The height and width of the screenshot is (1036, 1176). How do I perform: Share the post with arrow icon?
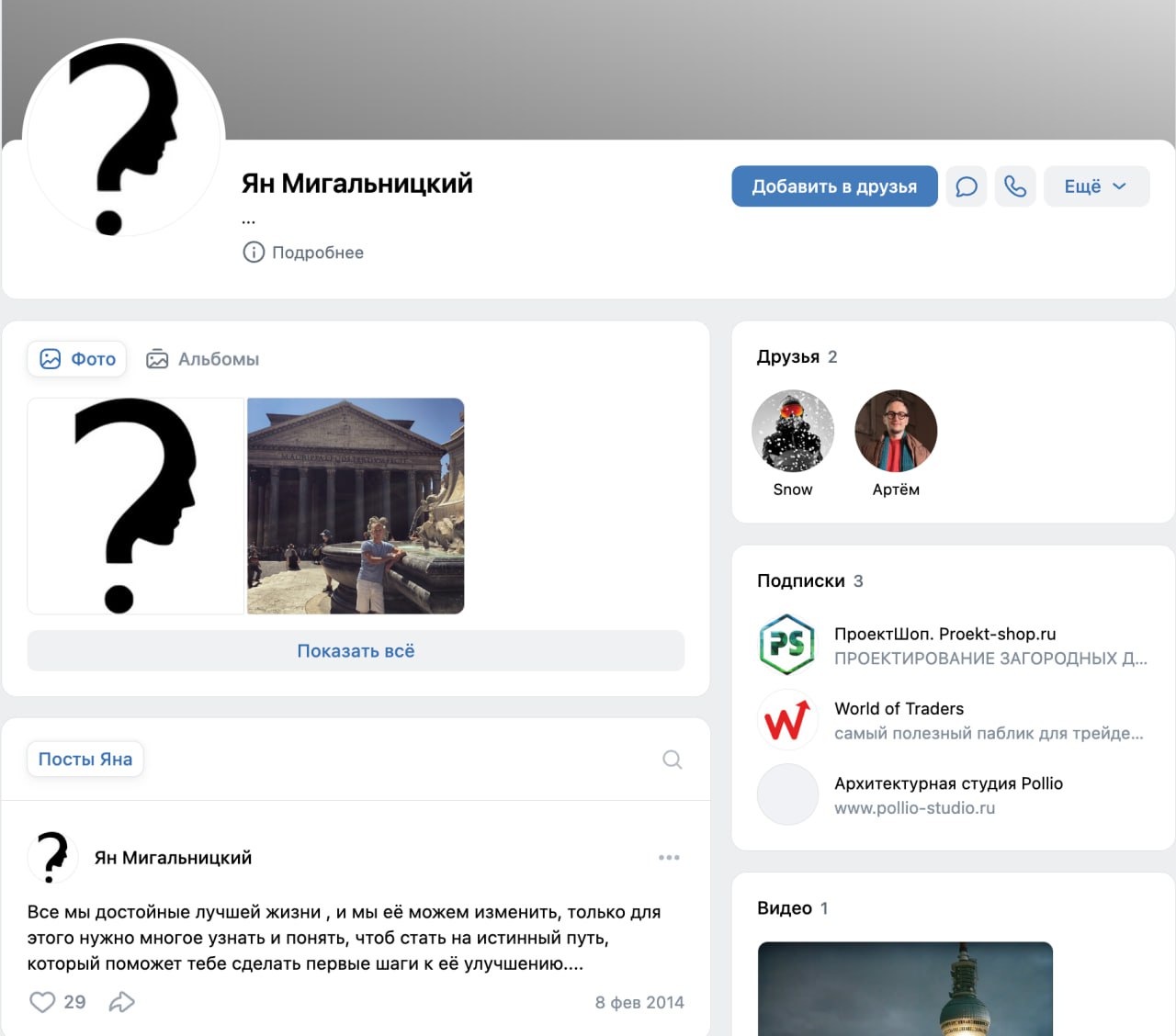click(122, 1002)
